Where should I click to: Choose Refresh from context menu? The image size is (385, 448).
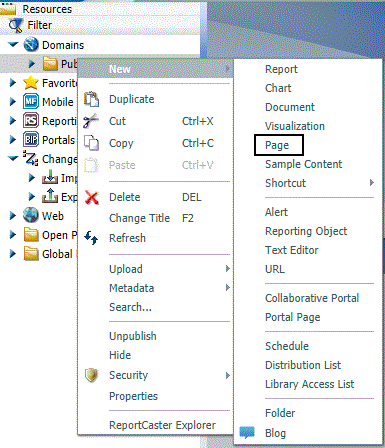coord(127,238)
